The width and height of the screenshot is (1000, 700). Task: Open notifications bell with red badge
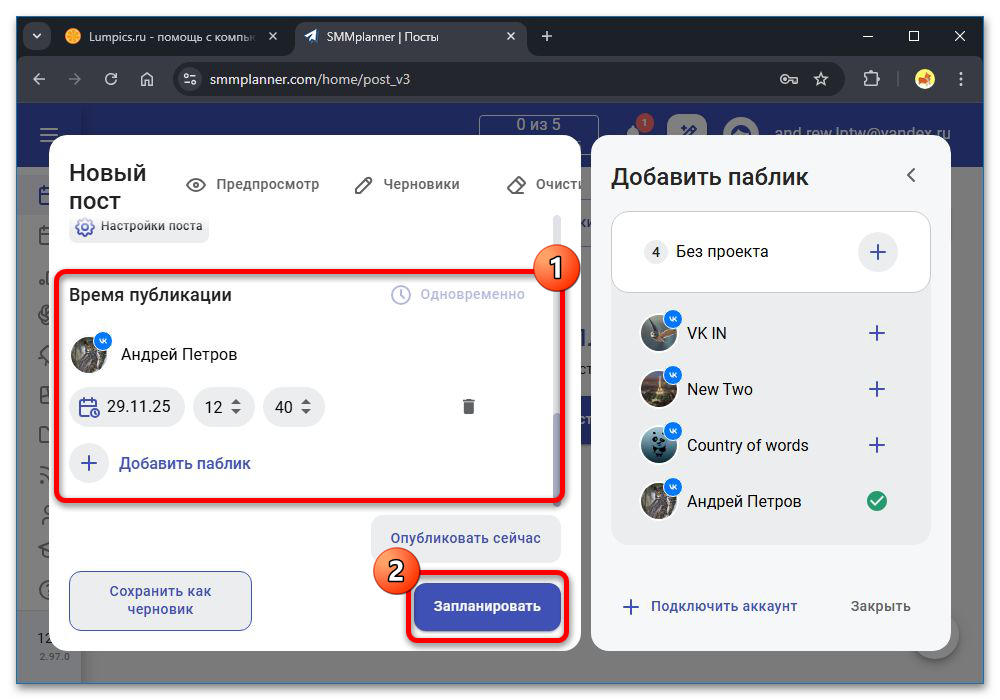pyautogui.click(x=636, y=128)
